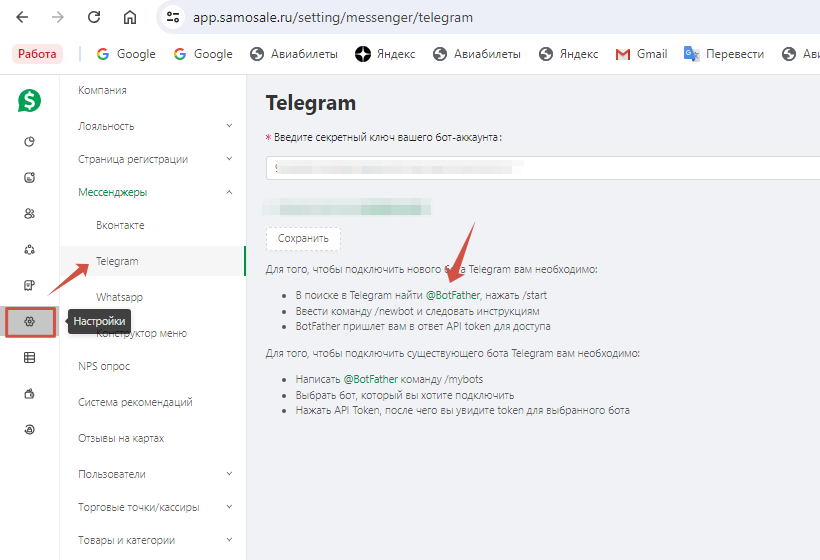Screen dimensions: 820x560
Task: Open analytics pie chart sidebar icon
Action: (x=29, y=142)
